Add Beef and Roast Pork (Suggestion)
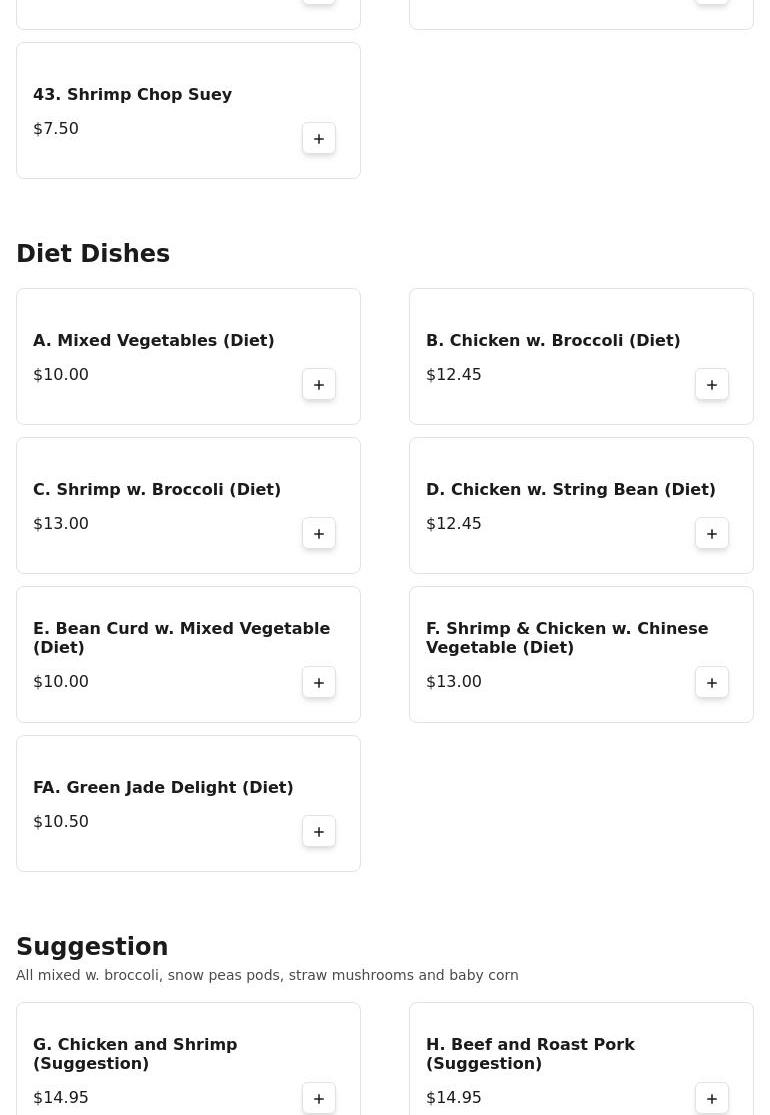This screenshot has height=1115, width=770. point(712,1098)
